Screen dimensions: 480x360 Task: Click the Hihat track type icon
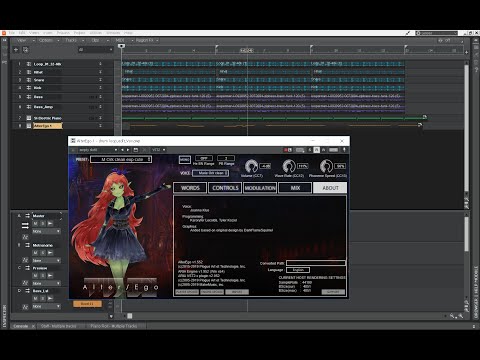click(x=29, y=72)
